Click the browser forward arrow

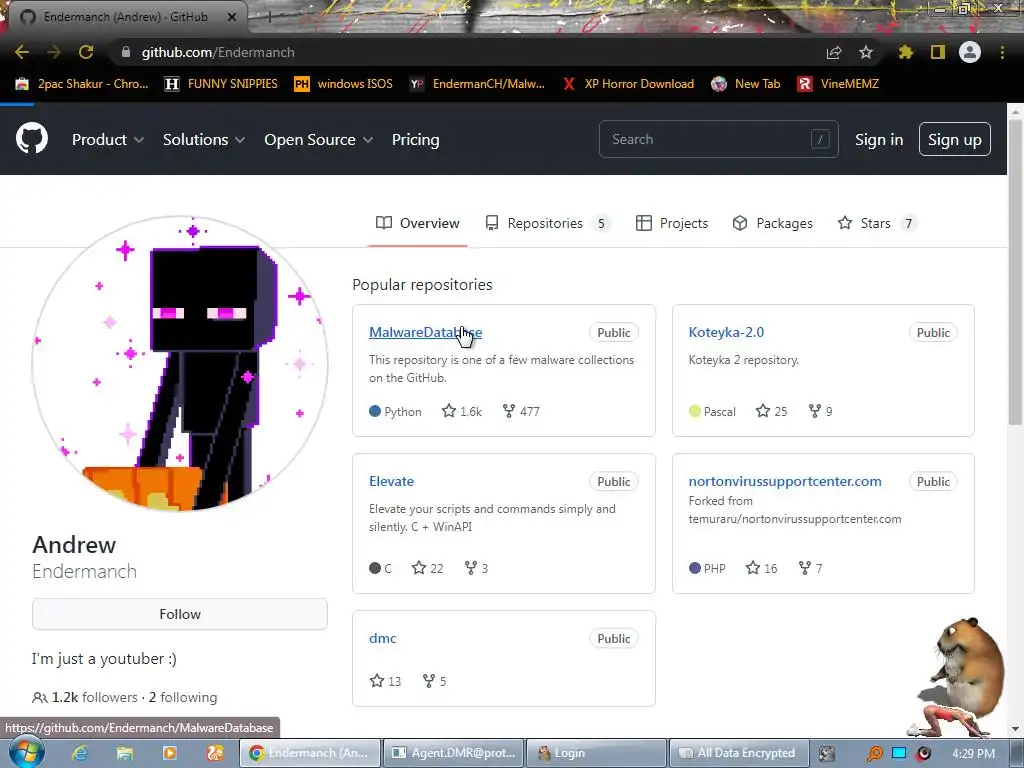click(54, 52)
